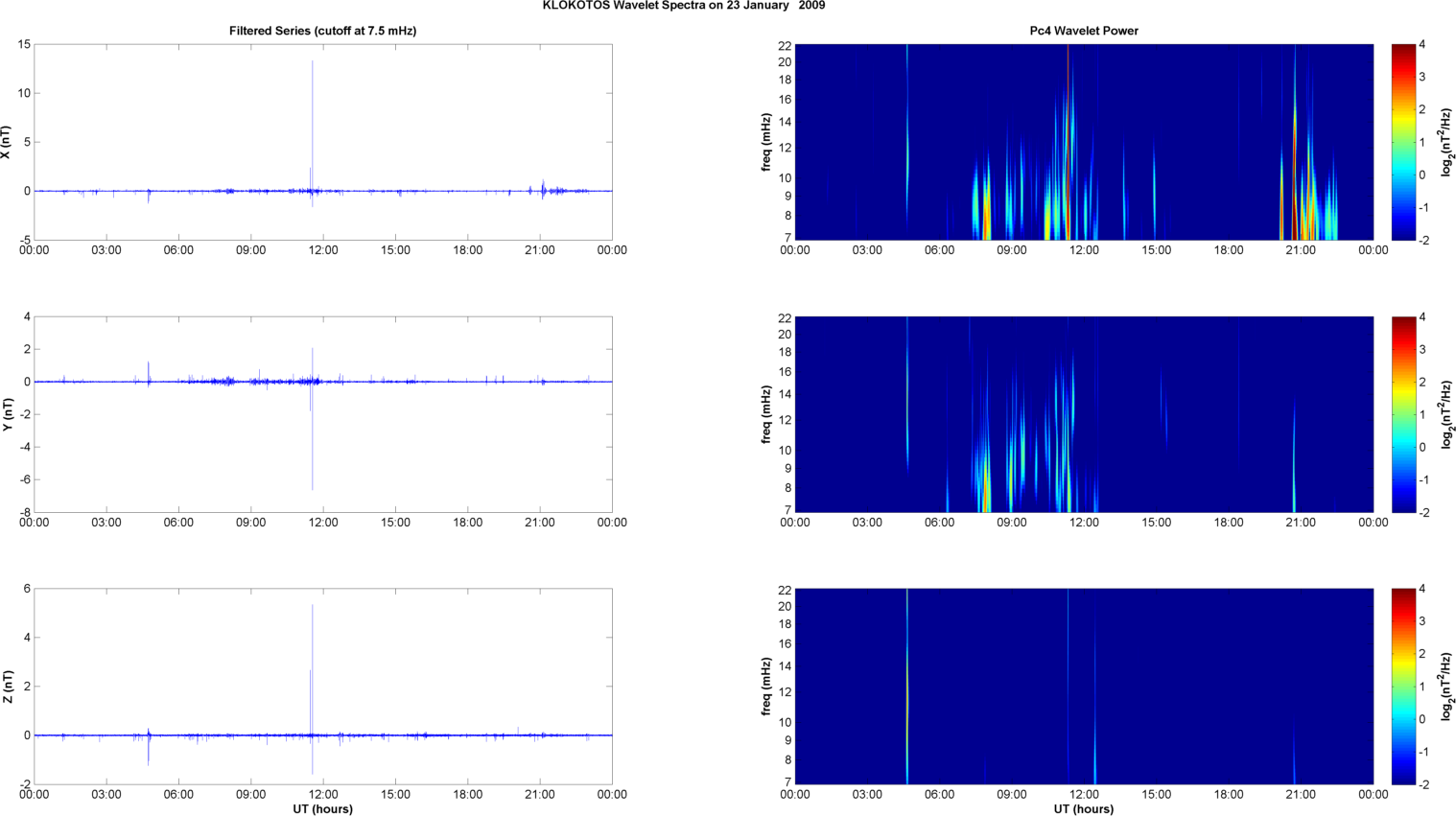Click UT (hours) label under the Z series plot
Image resolution: width=1456 pixels, height=816 pixels.
click(x=322, y=809)
